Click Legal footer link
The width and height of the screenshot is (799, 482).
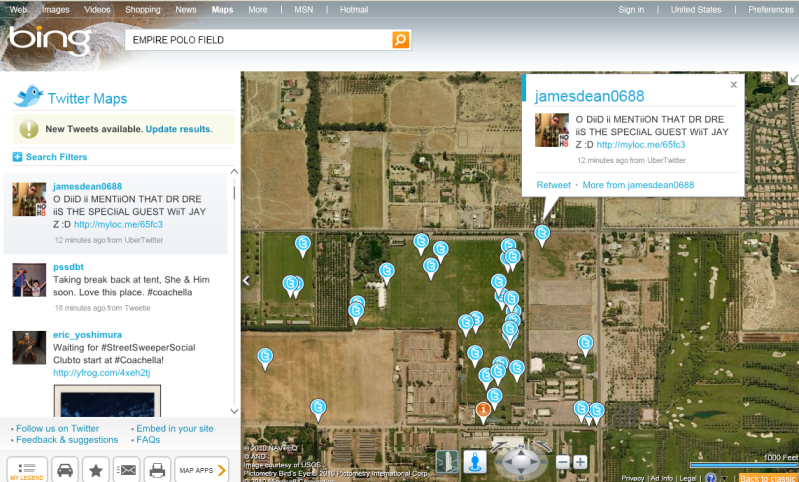click(x=688, y=478)
